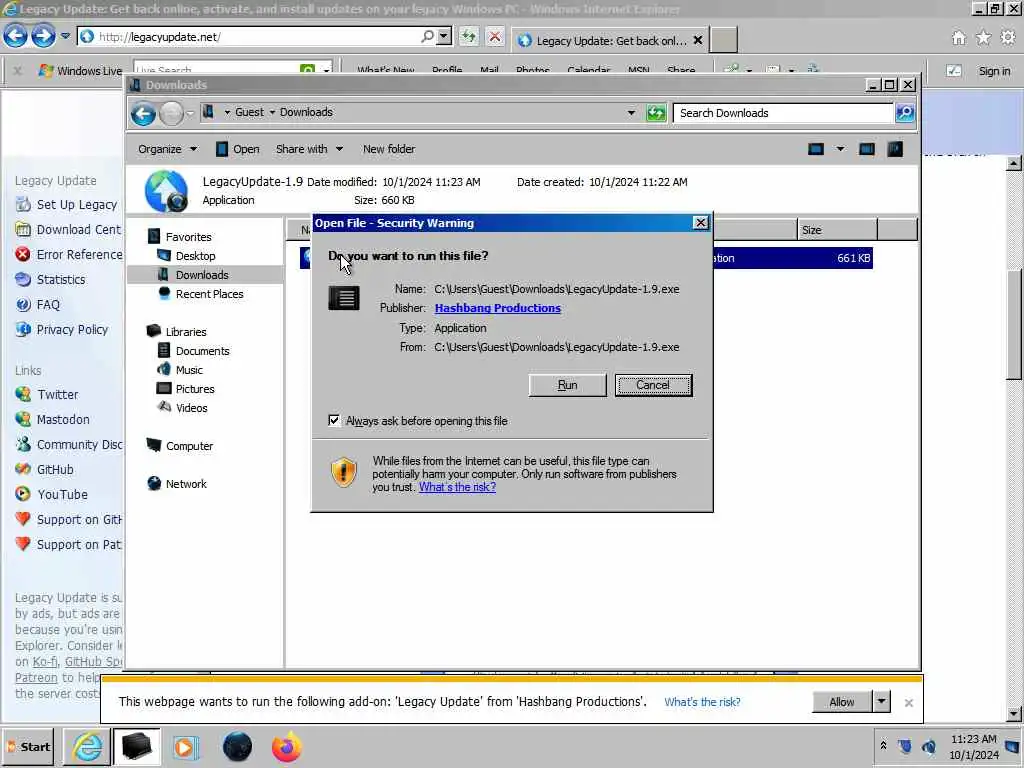
Task: Cancel the Open File security warning
Action: point(653,385)
